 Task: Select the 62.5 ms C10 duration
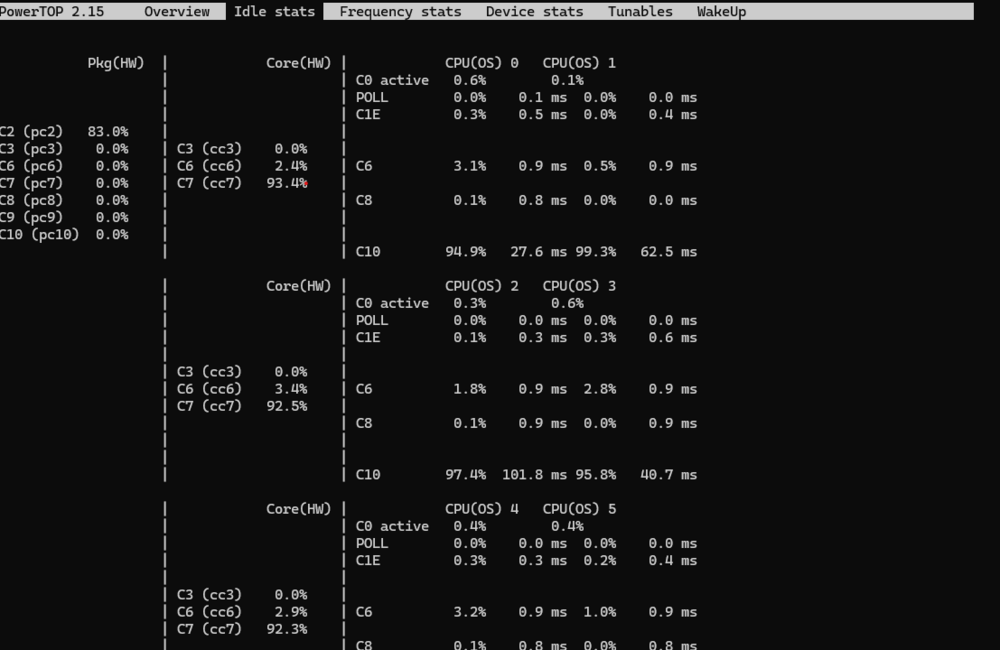(668, 252)
